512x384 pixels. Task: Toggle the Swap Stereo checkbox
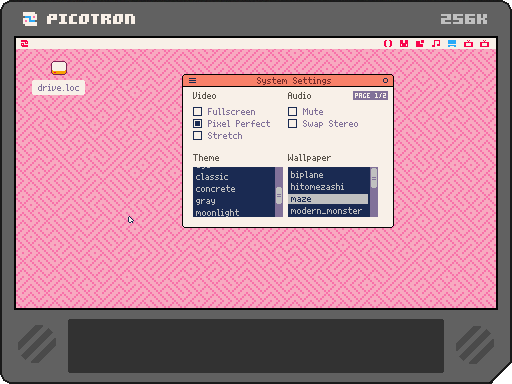292,124
